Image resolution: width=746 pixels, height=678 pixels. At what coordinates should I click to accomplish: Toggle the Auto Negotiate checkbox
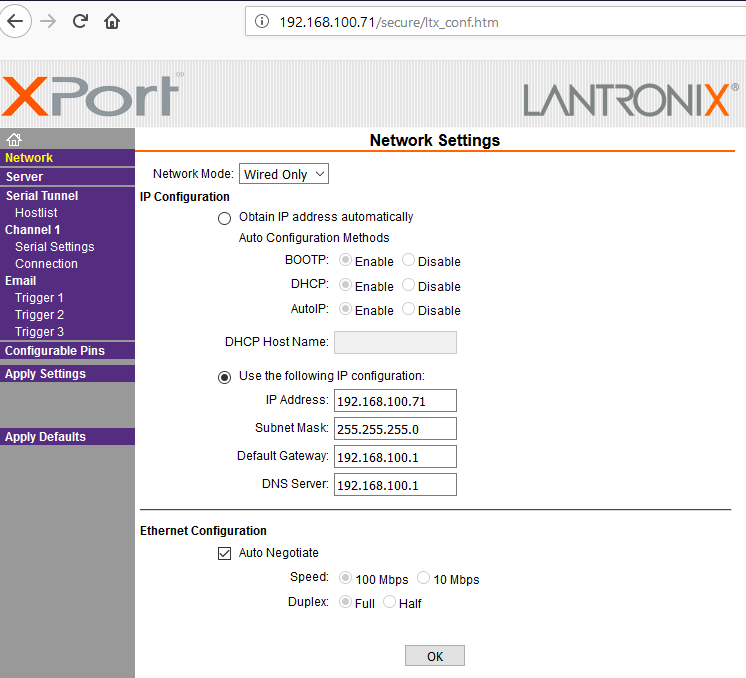click(225, 553)
